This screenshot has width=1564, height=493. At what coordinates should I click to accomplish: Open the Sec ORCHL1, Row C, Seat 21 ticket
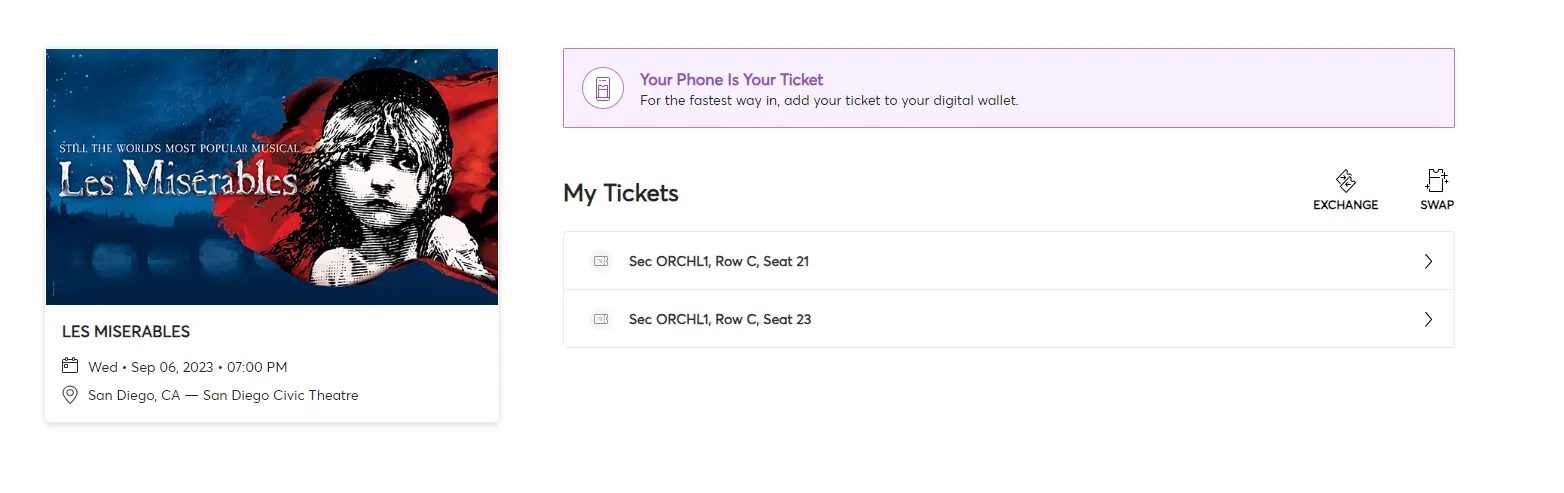718,261
